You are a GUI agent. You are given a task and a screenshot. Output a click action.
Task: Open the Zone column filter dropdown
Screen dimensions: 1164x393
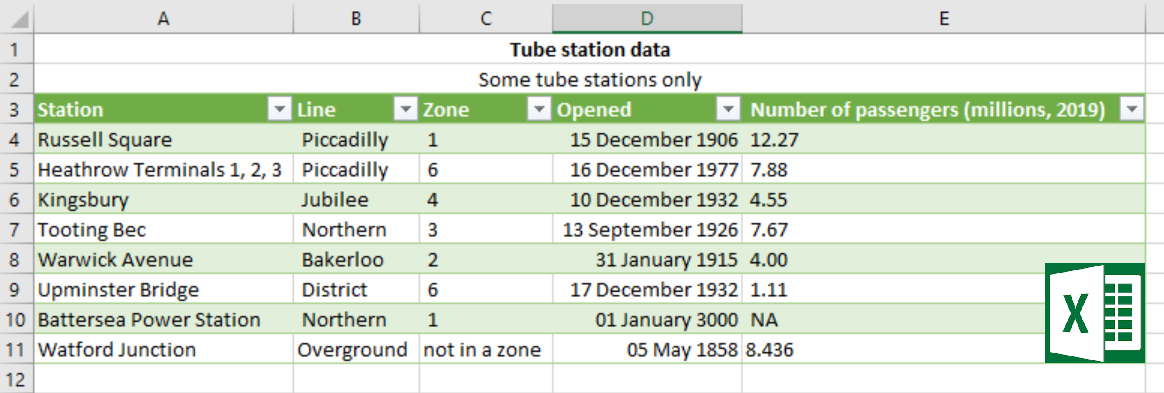pyautogui.click(x=538, y=110)
